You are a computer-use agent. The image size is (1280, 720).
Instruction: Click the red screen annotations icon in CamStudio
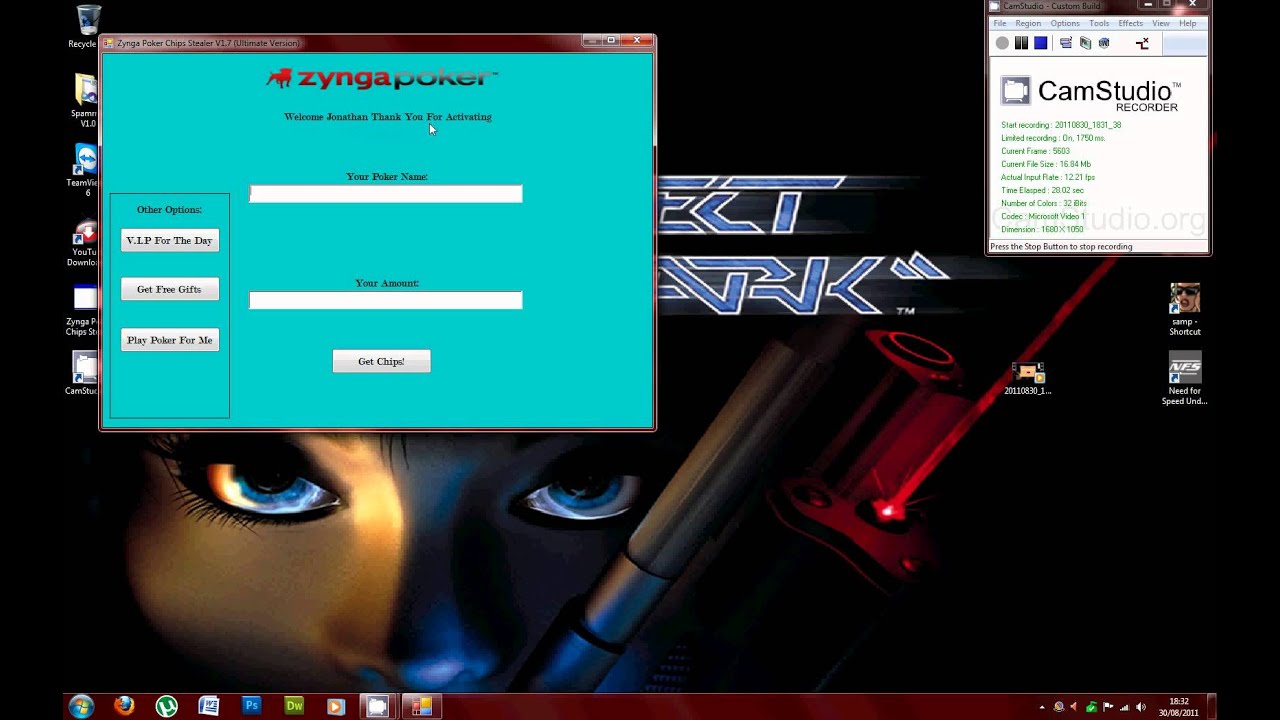[1142, 43]
